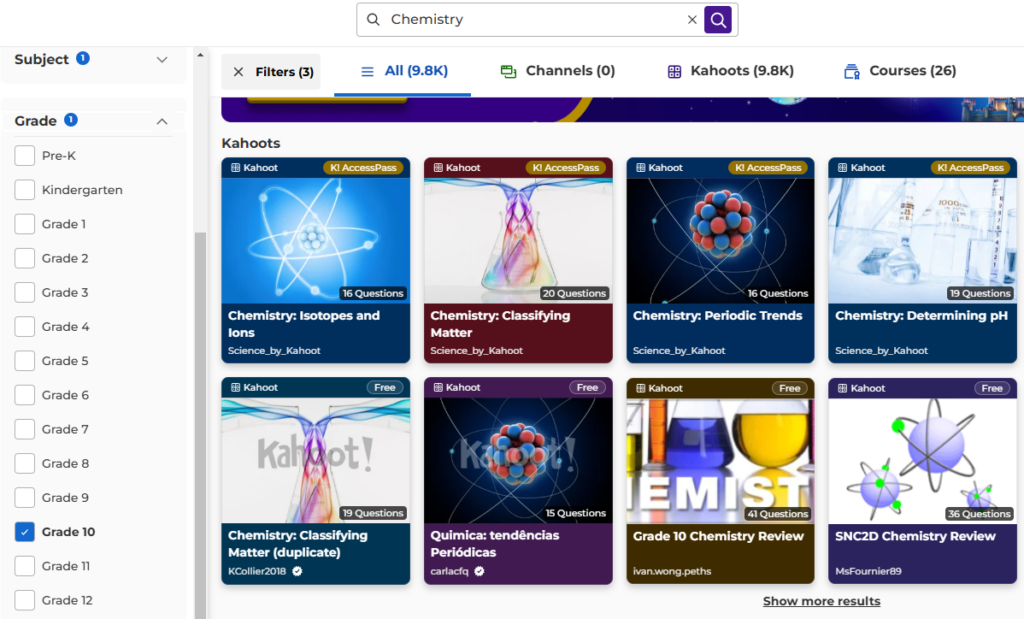Viewport: 1024px width, 619px height.
Task: Click the Courses tab icon
Action: click(x=852, y=71)
